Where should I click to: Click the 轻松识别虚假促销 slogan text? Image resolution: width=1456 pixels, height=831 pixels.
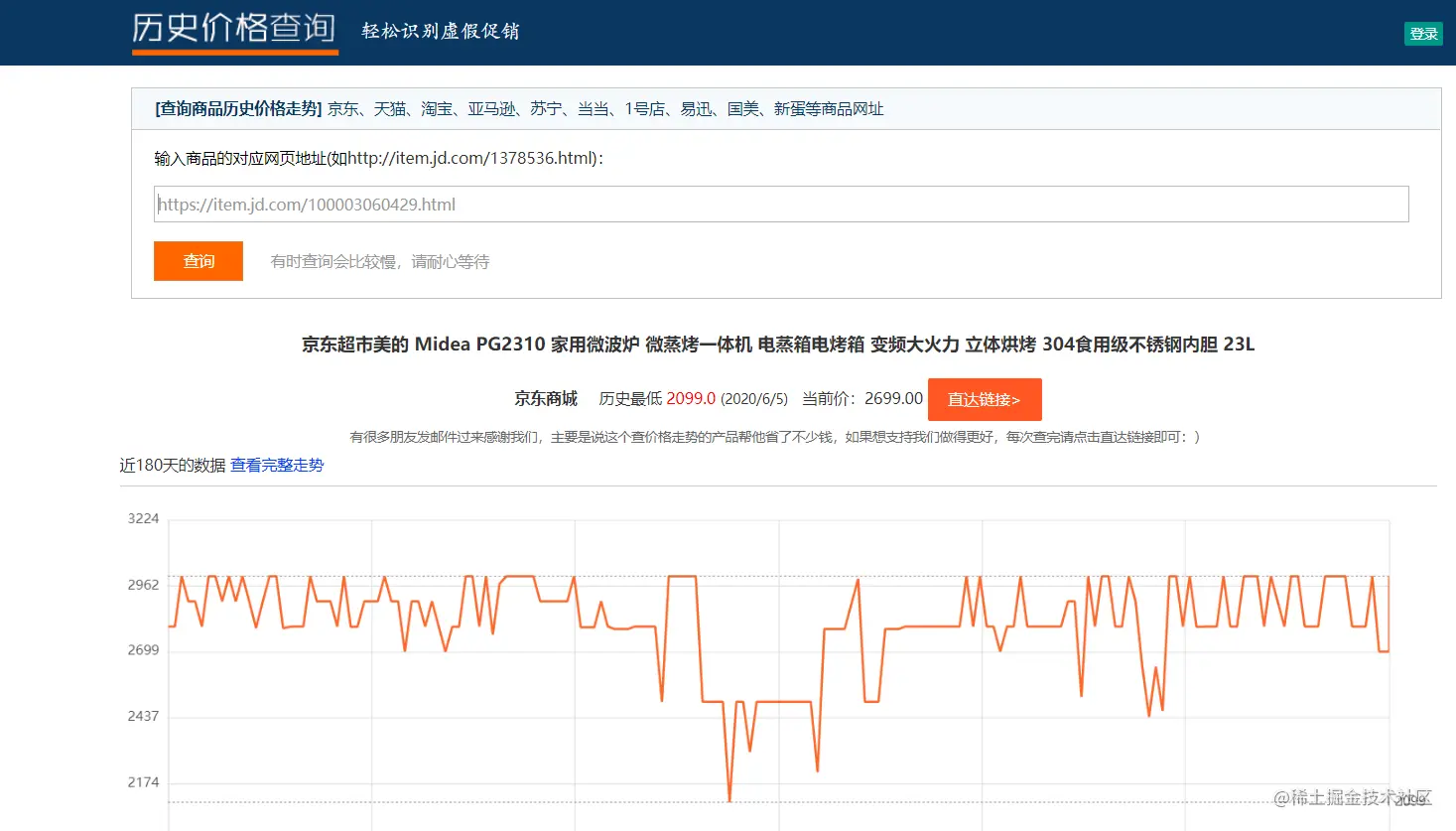[x=441, y=31]
